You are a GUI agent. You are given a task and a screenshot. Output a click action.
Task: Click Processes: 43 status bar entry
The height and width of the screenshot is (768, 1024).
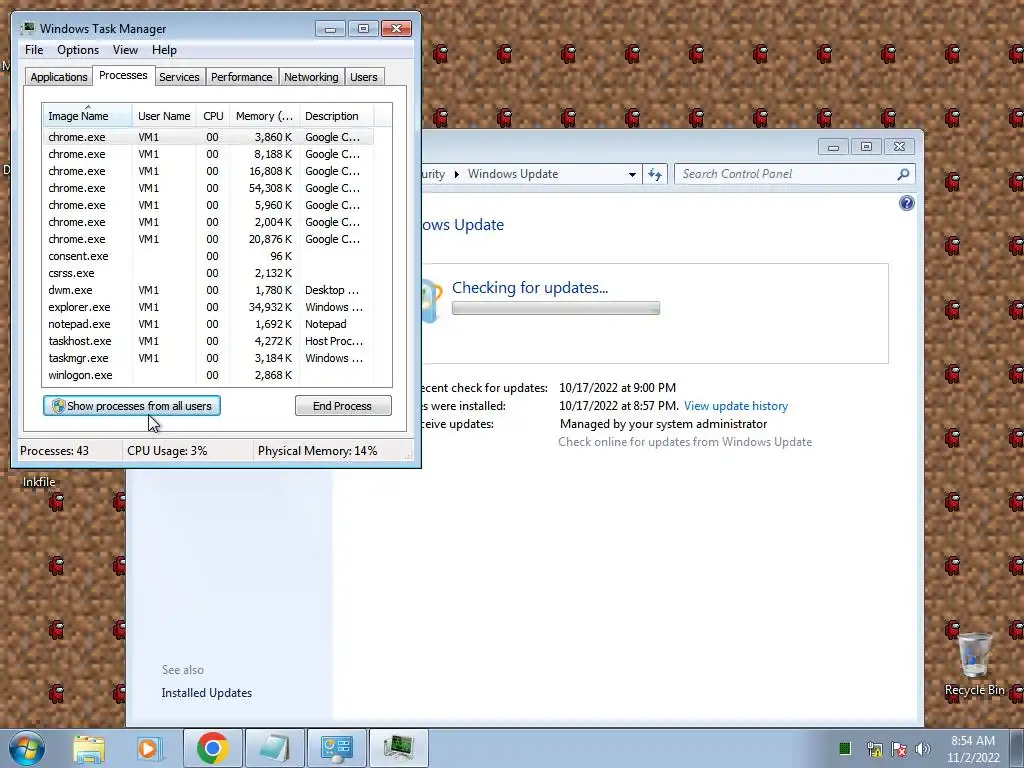click(x=54, y=451)
